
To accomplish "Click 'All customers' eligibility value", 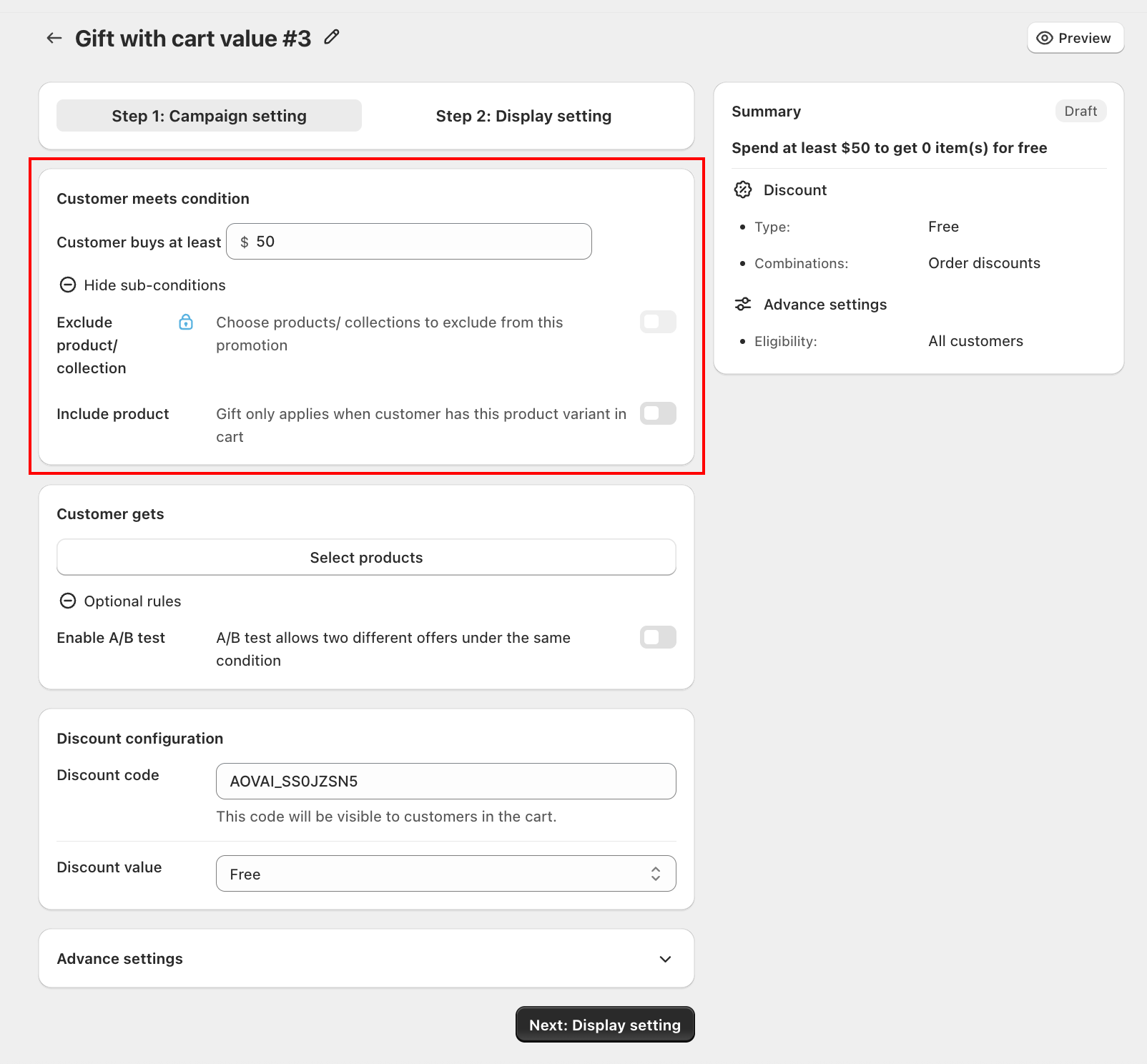I will 975,341.
